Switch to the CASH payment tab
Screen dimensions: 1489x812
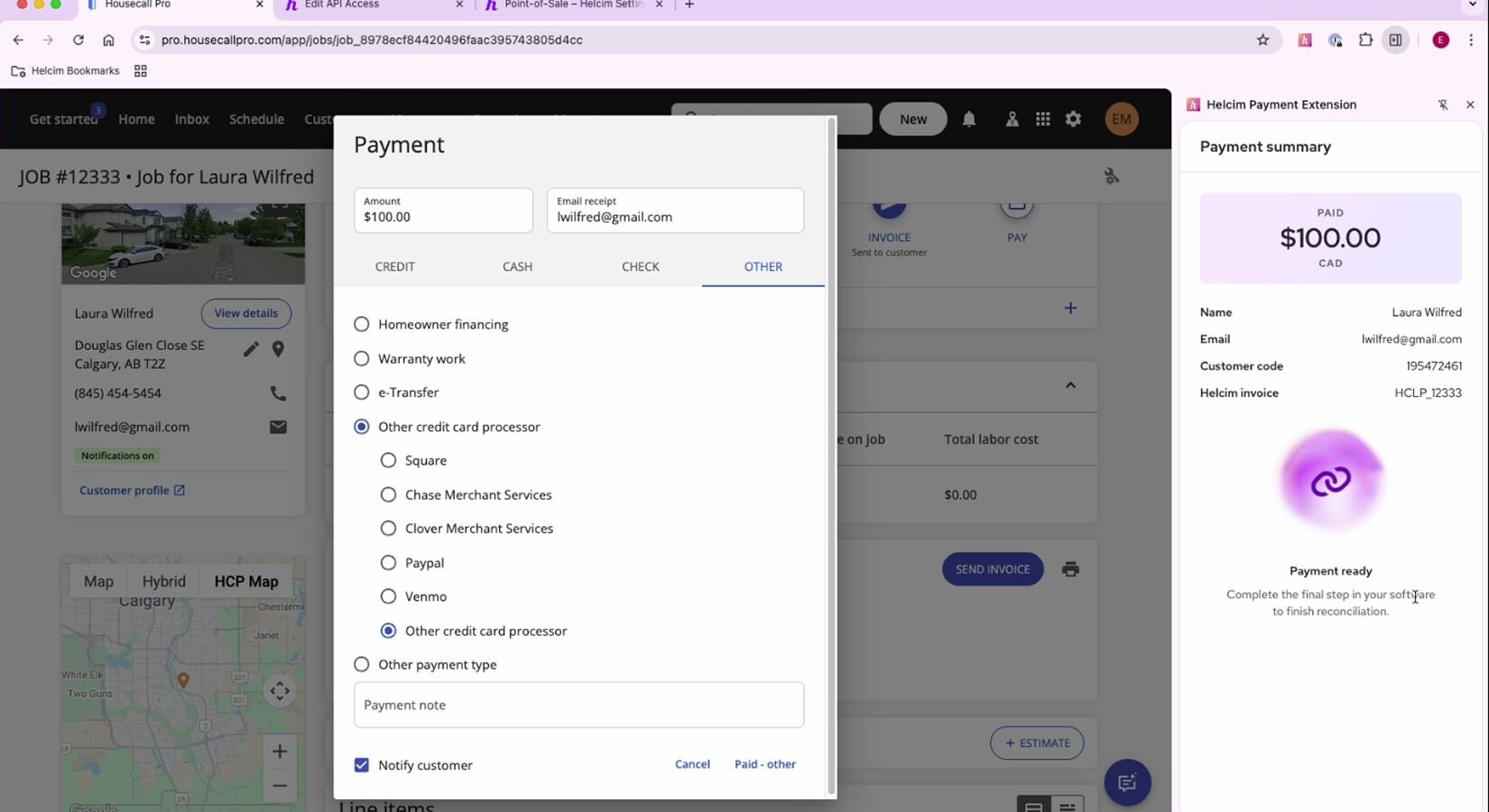click(517, 266)
